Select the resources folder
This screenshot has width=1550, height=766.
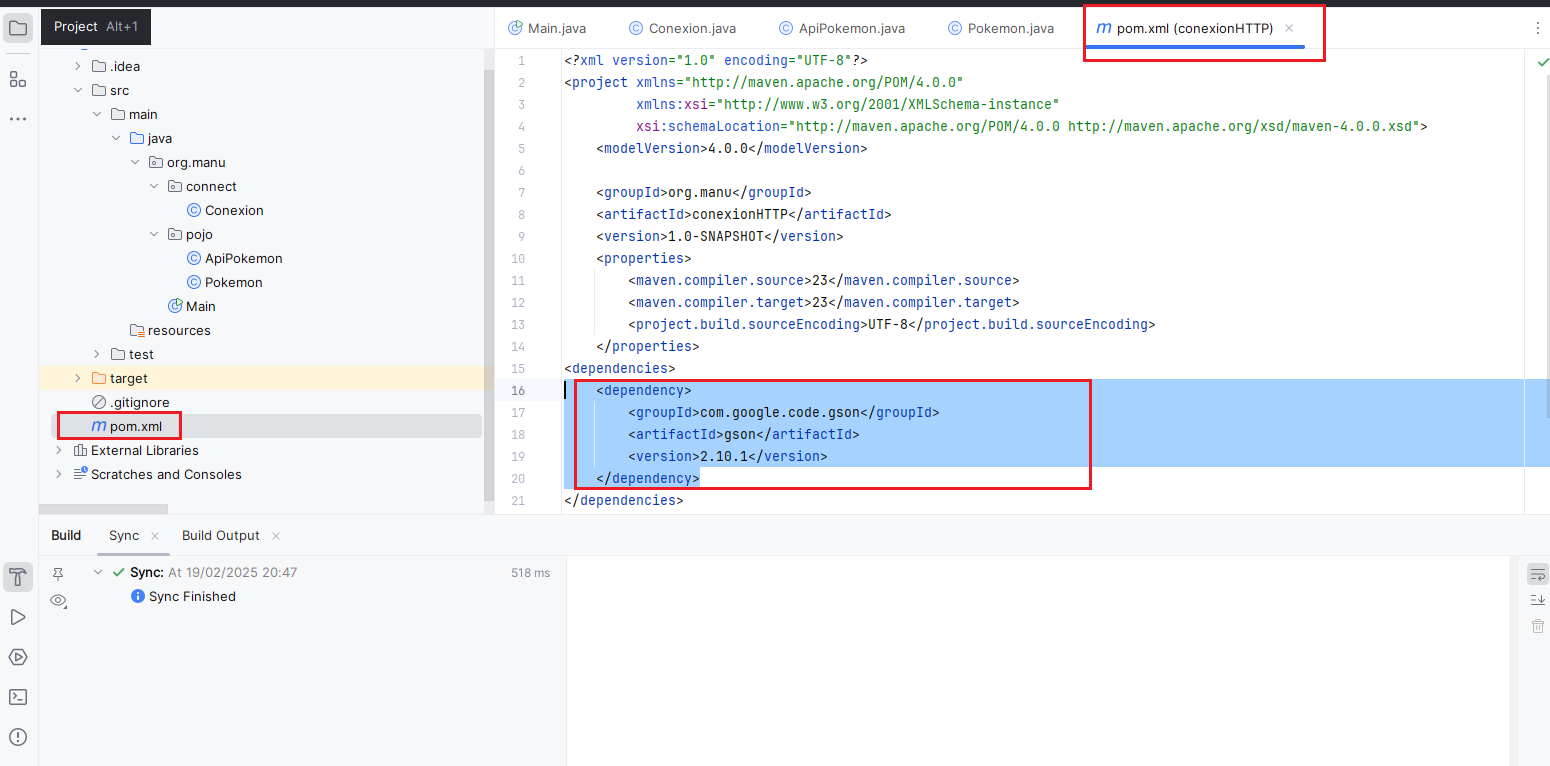coord(170,330)
